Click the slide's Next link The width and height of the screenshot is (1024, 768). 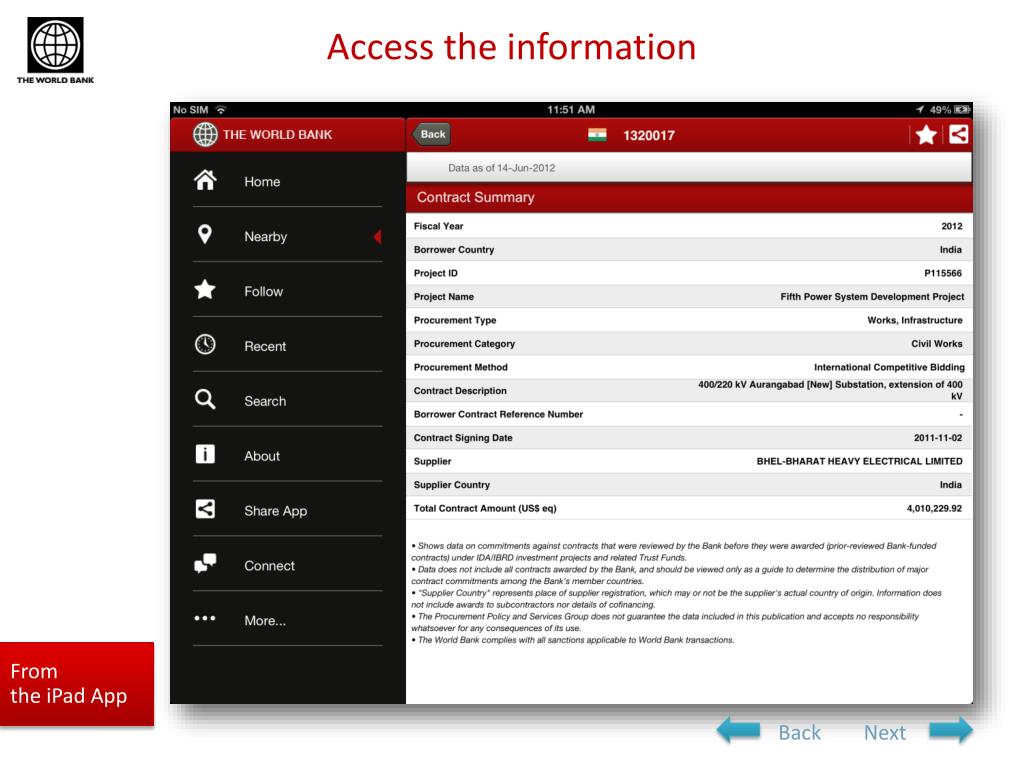[885, 733]
